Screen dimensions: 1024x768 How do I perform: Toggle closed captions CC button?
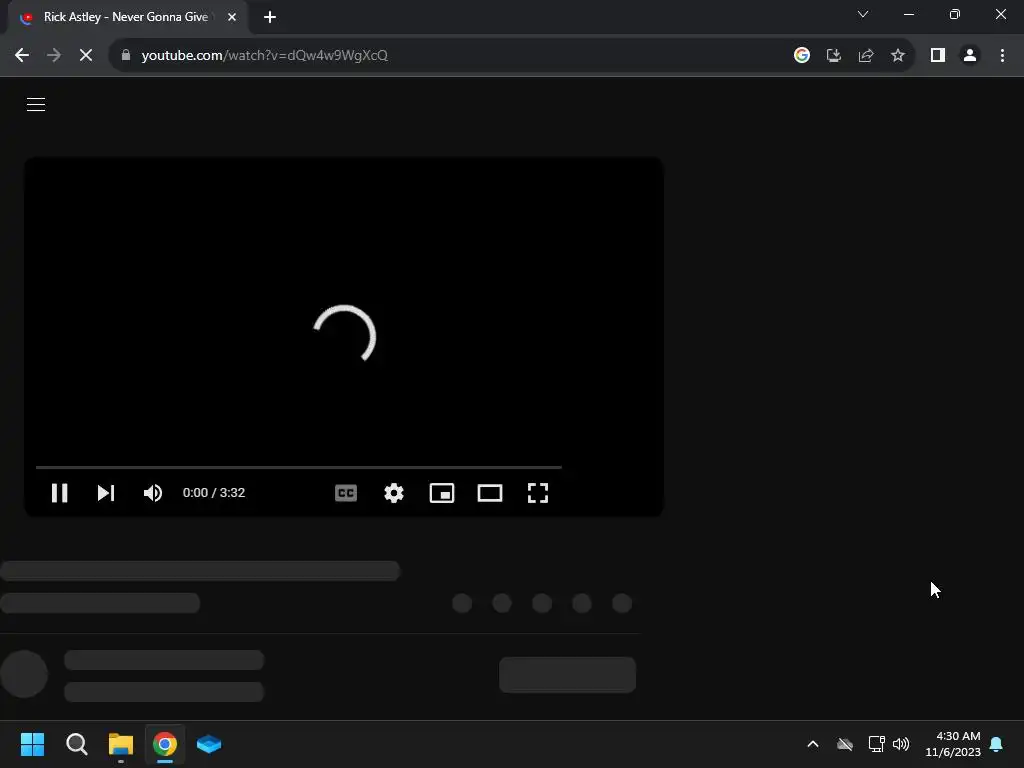tap(346, 493)
